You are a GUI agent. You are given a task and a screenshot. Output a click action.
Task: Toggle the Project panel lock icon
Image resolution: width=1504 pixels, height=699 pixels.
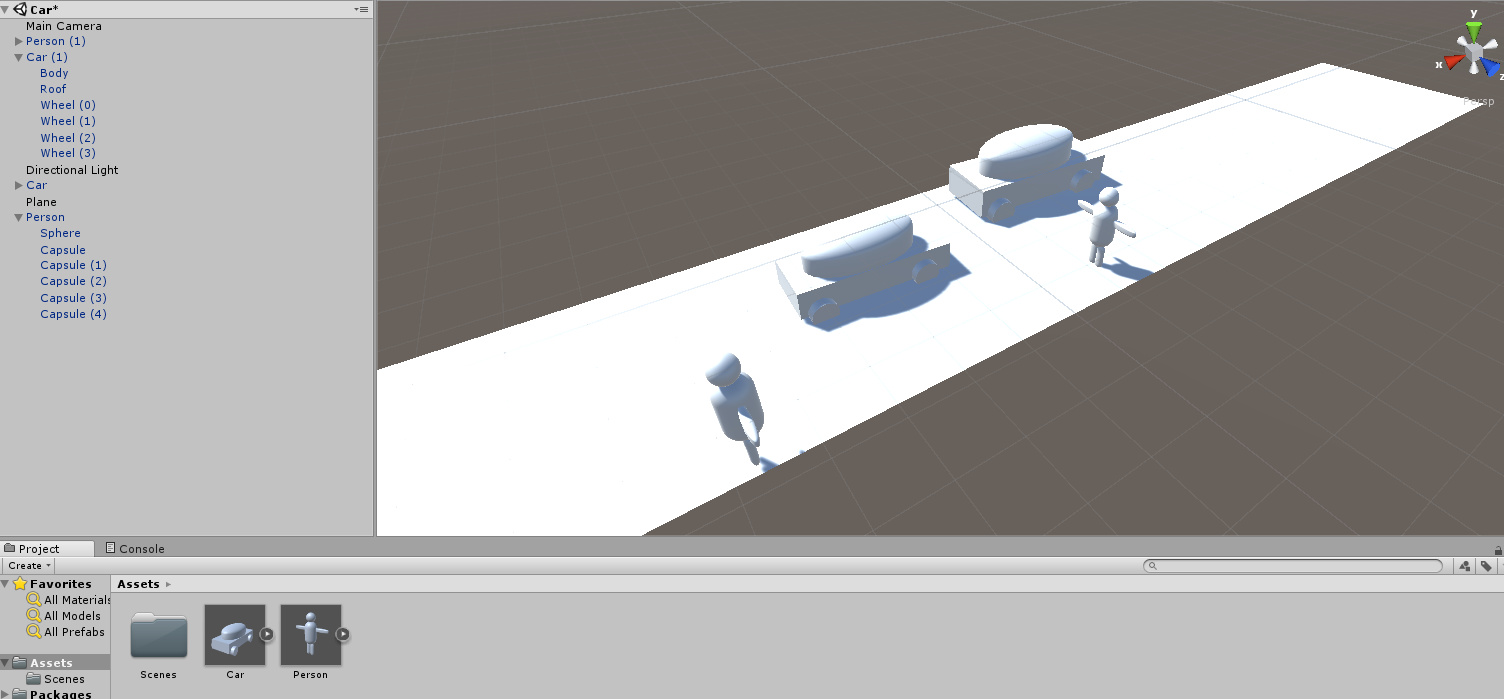1498,549
